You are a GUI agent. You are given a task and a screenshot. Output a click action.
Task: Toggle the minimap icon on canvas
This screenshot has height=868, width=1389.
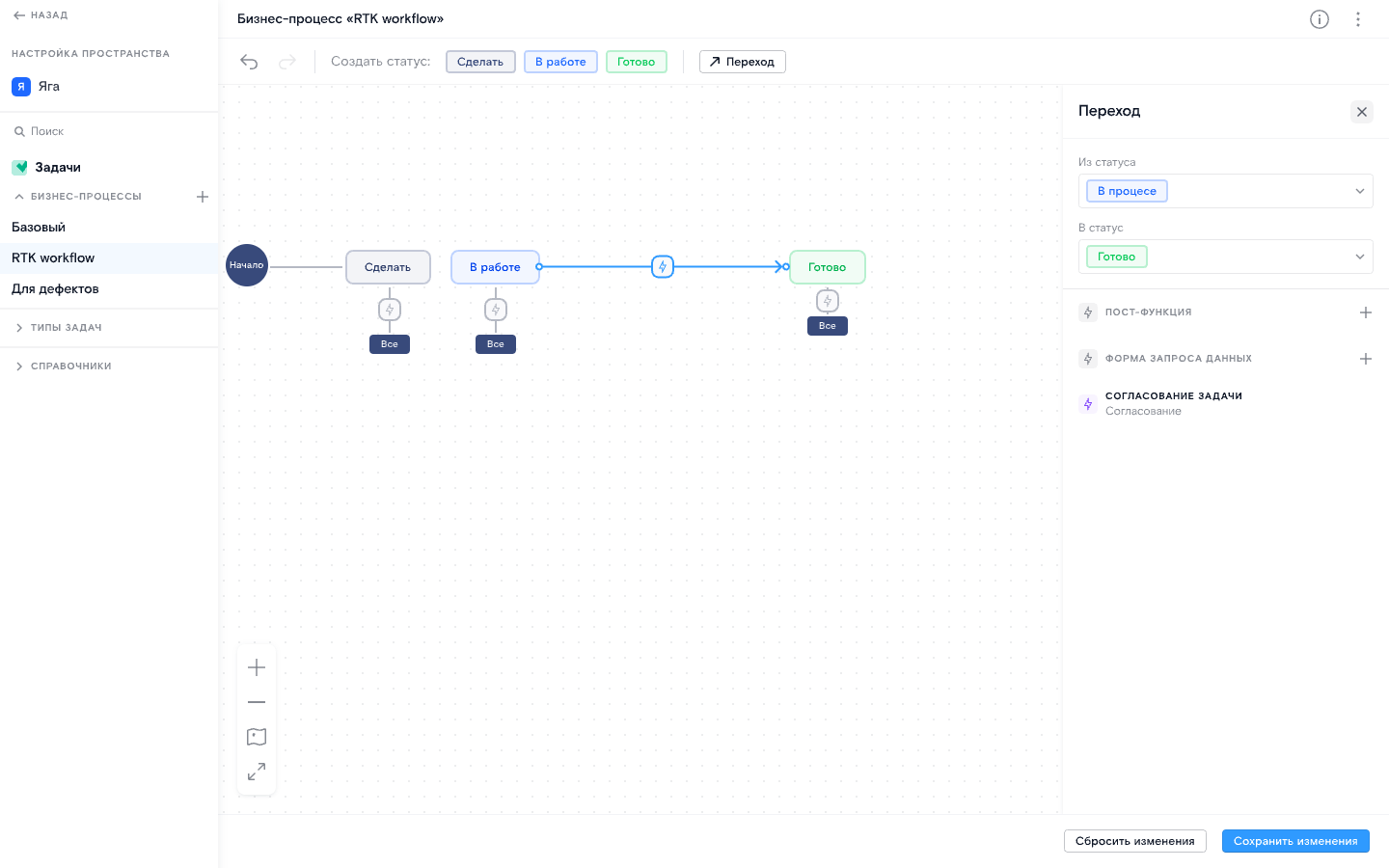point(257,737)
